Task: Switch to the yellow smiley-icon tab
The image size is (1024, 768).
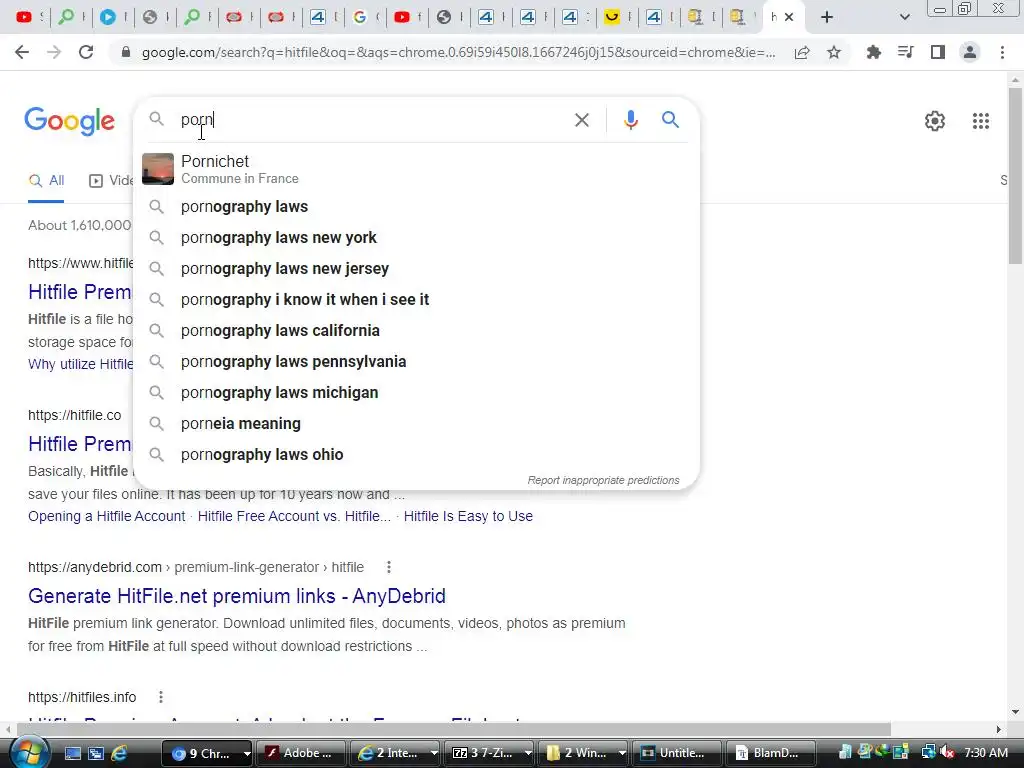Action: 611,17
